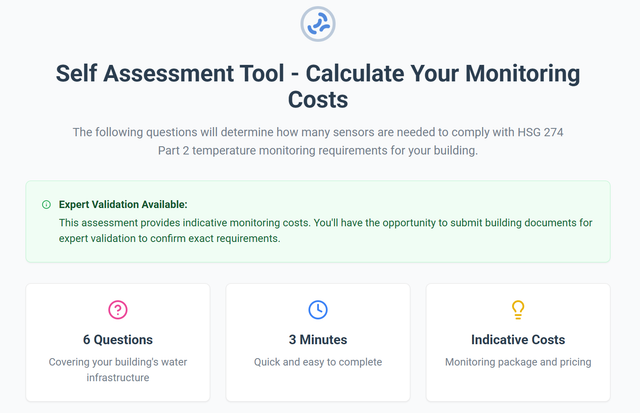Click 'Calculate Your Monitoring' in the heading
Image resolution: width=640 pixels, height=413 pixels.
443,74
